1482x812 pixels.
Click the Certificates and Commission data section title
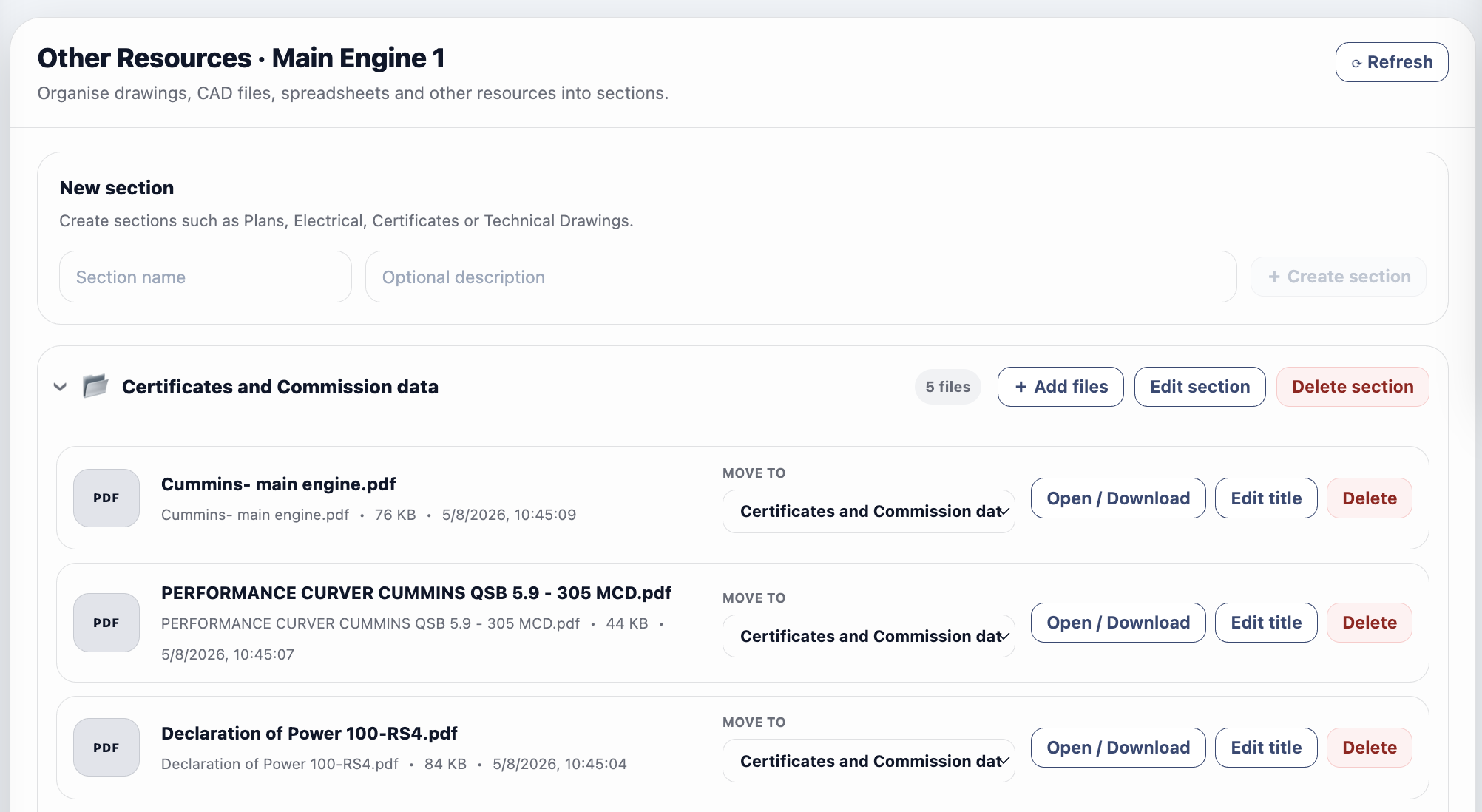point(280,387)
